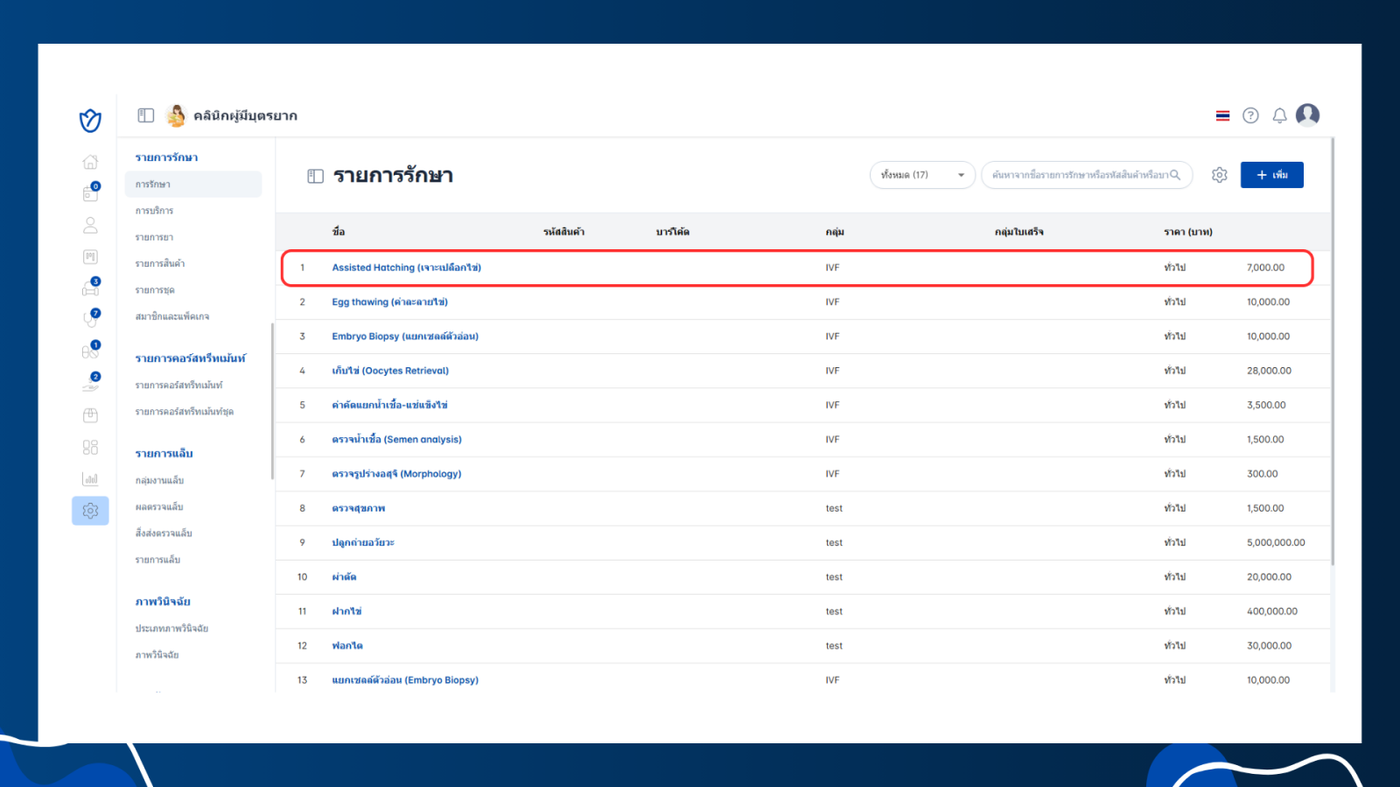1400x787 pixels.
Task: Click the magnifier icon in search box
Action: [1175, 175]
